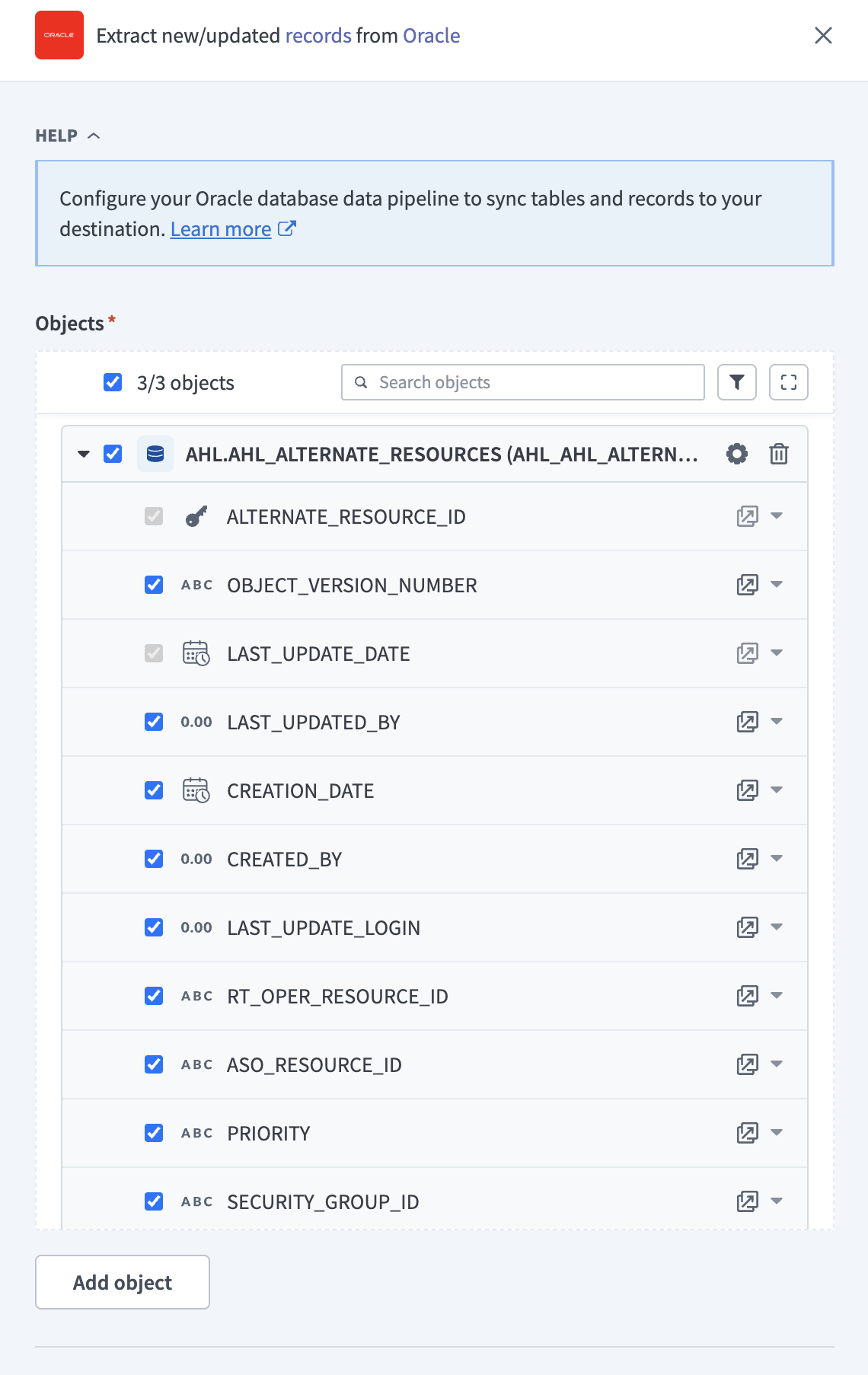Open the Learn more link
Viewport: 868px width, 1375px height.
(x=221, y=229)
